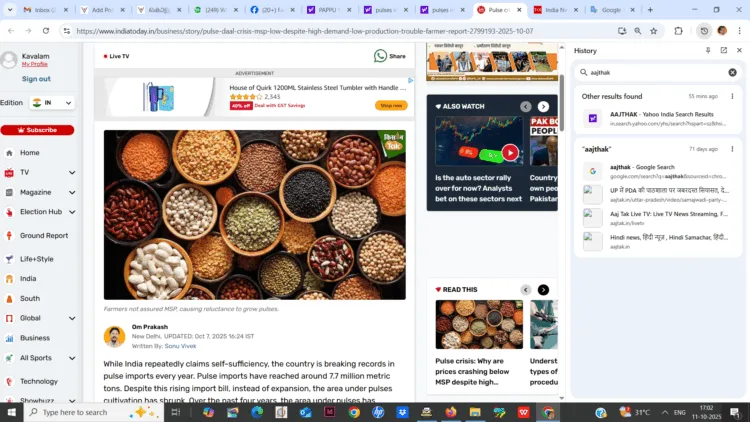Pin the History side panel
The image size is (750, 422).
tap(708, 50)
